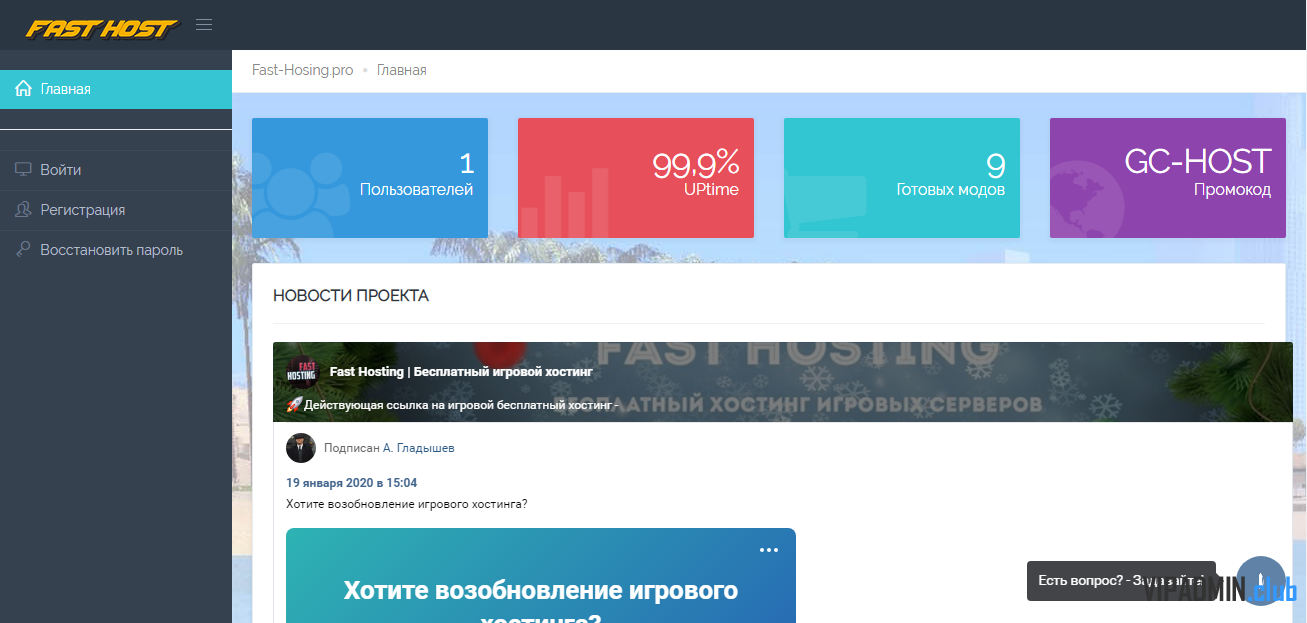Click the Fast-Hosing.pro breadcrumb link
The width and height of the screenshot is (1307, 623).
(302, 70)
